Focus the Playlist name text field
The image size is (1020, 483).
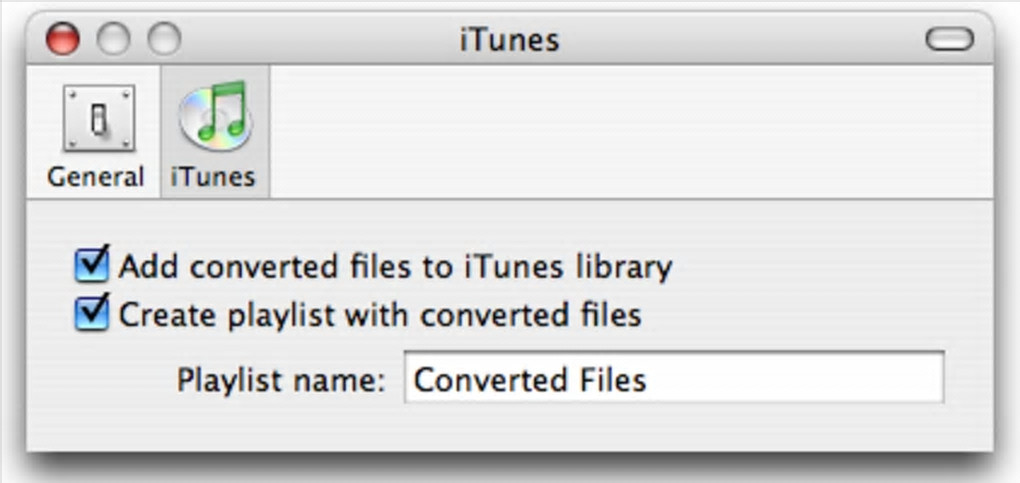click(x=673, y=378)
